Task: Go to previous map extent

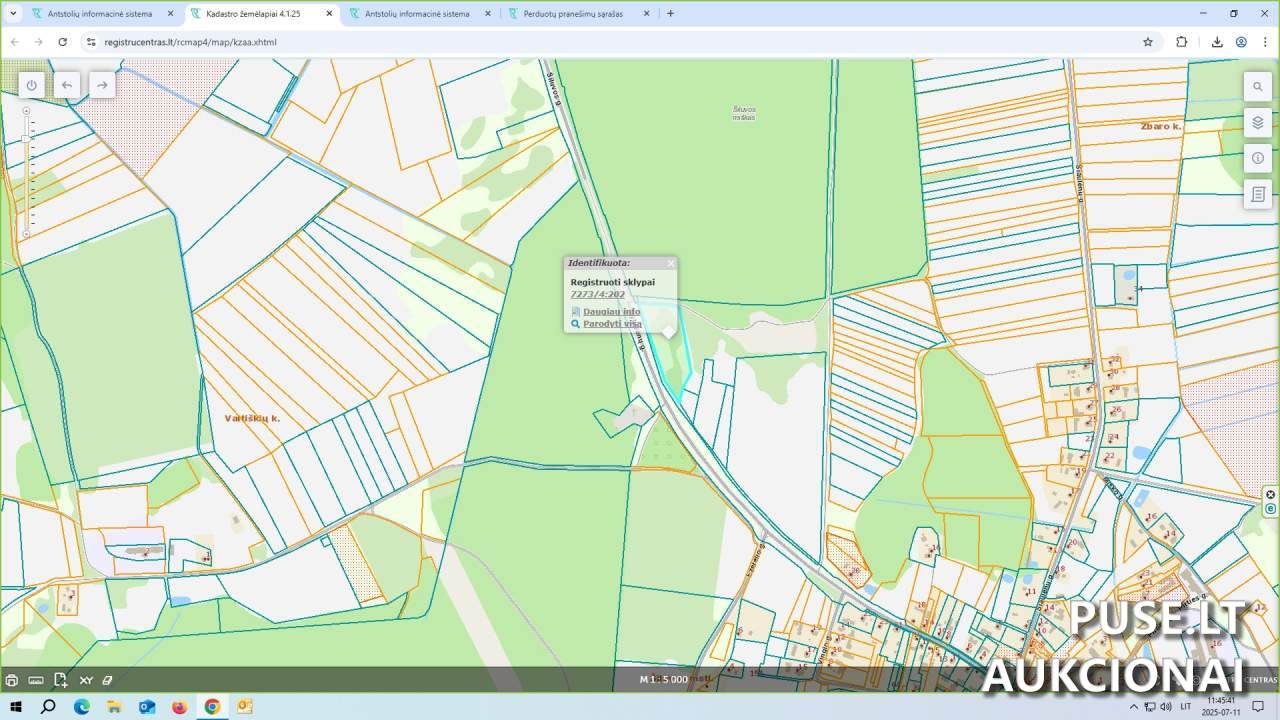Action: pyautogui.click(x=67, y=85)
